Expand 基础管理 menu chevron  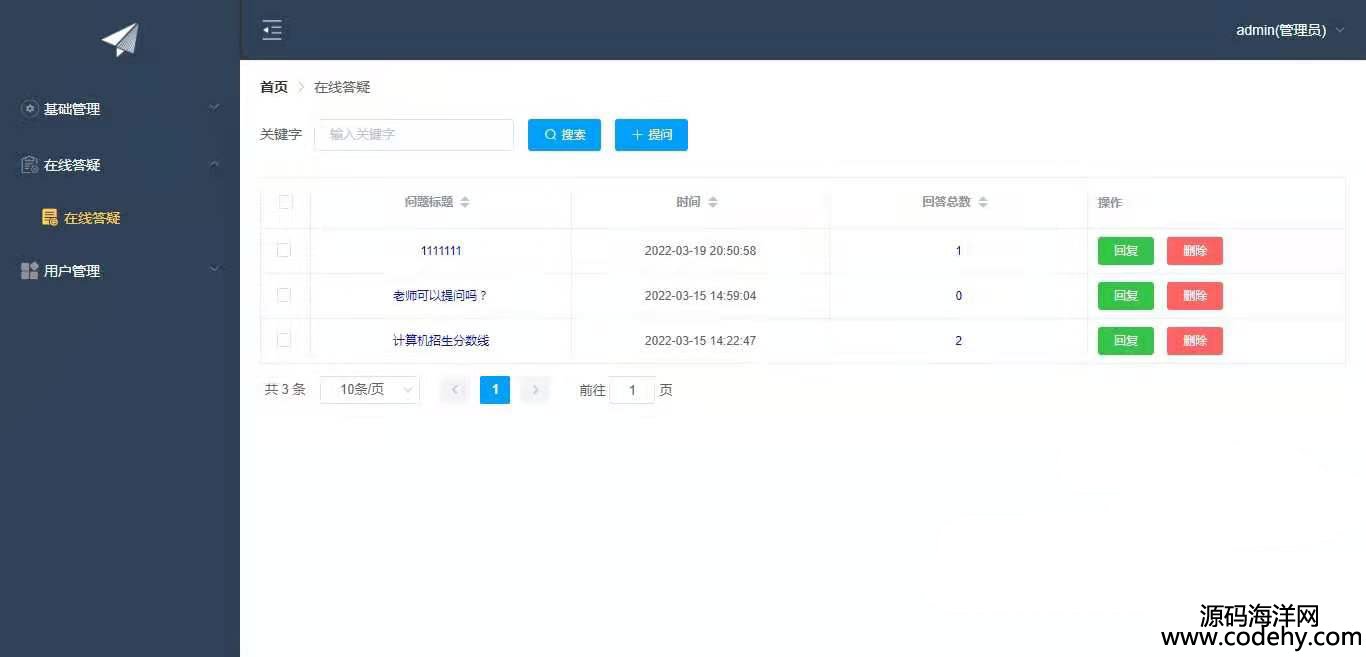tap(214, 107)
